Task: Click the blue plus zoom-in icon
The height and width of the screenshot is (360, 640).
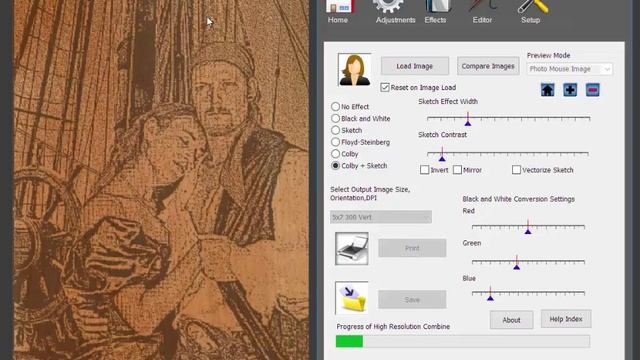Action: 570,90
